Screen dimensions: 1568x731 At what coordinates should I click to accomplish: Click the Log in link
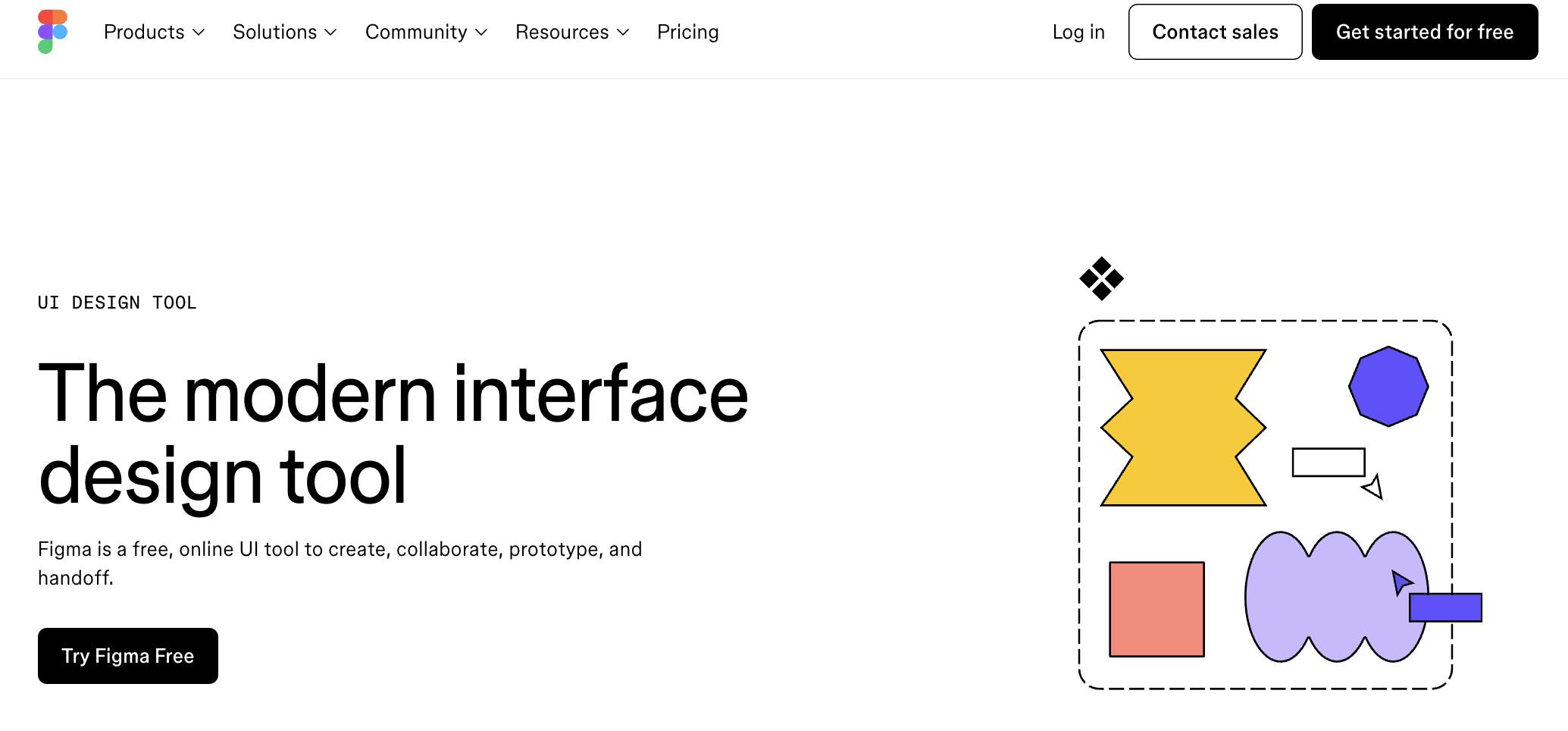click(1078, 32)
